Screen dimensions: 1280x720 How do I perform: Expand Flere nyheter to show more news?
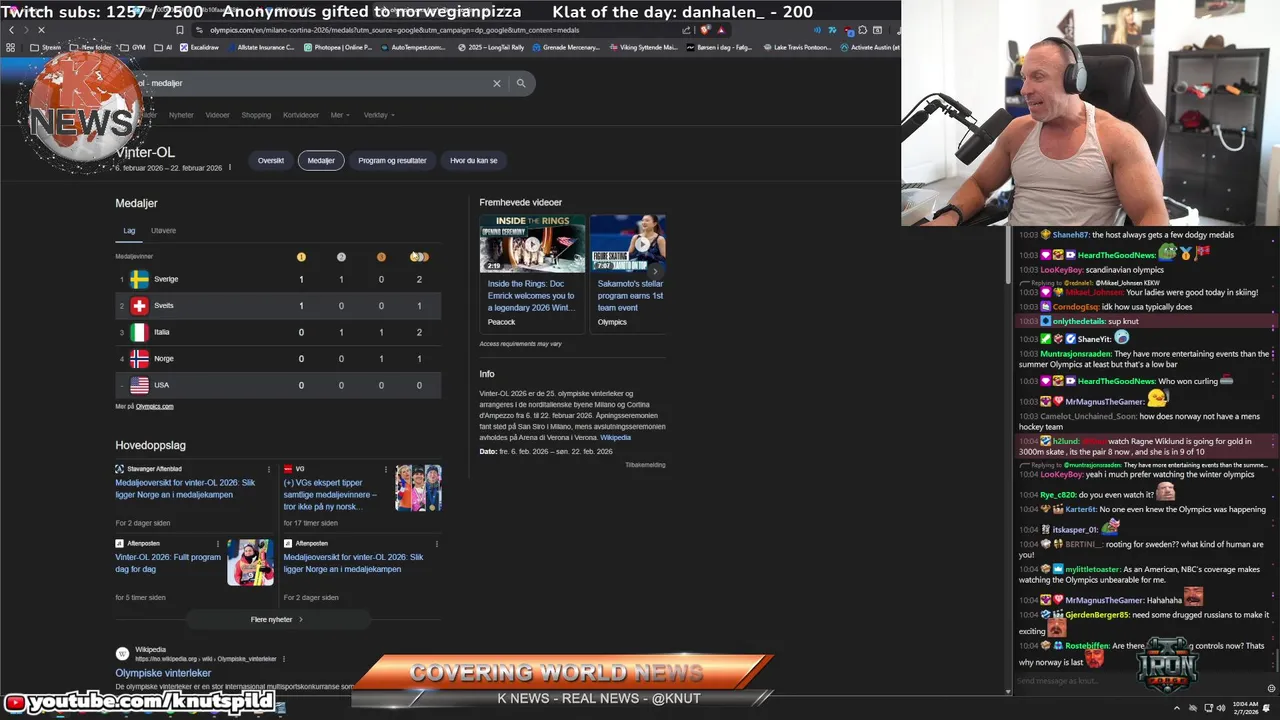(276, 619)
